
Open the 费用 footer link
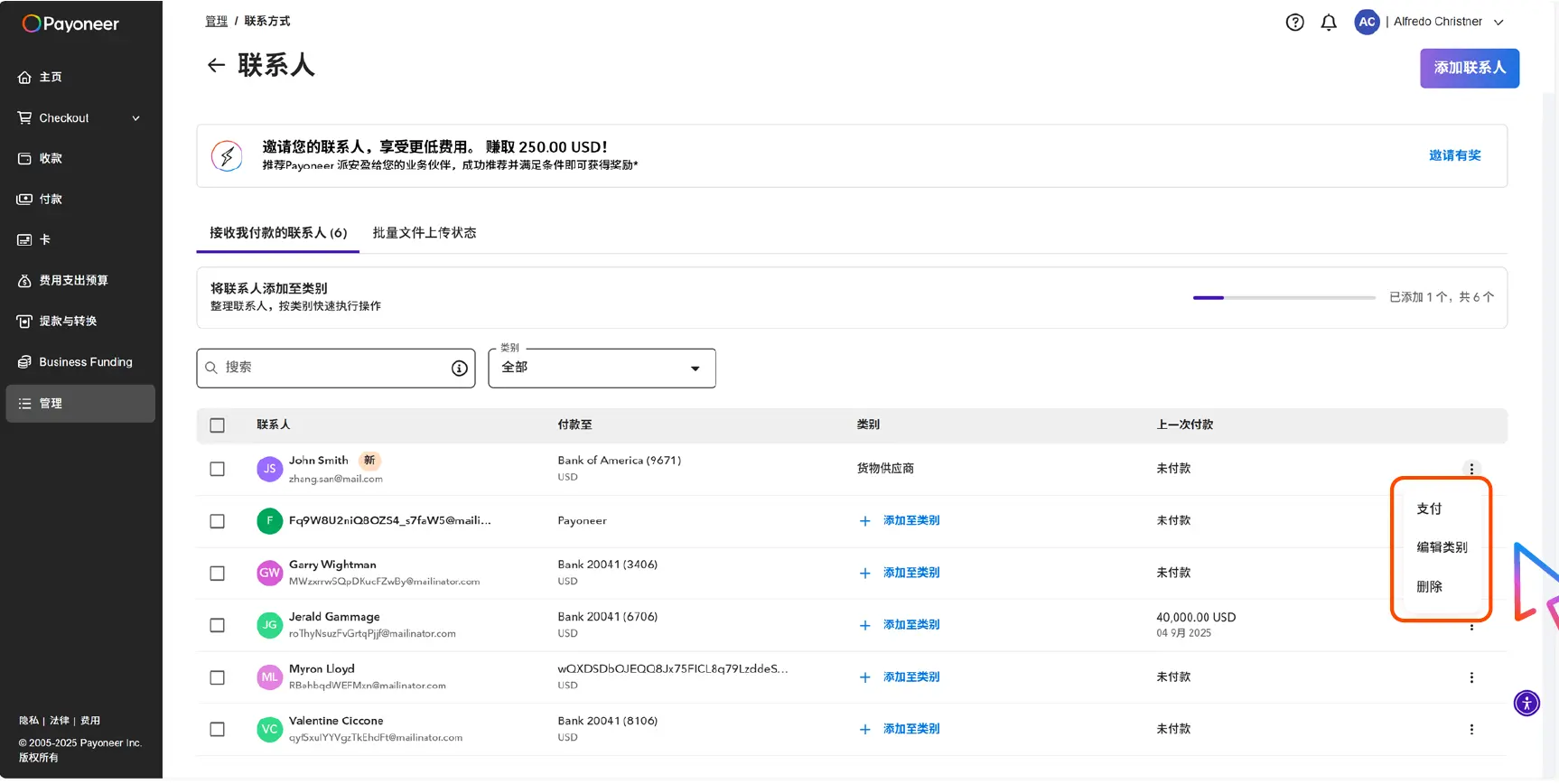point(90,721)
